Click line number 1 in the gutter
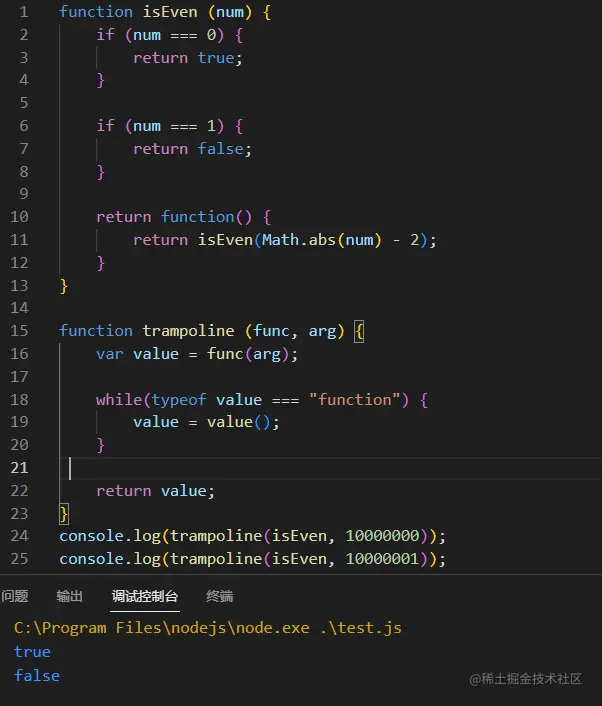The height and width of the screenshot is (706, 602). pos(24,12)
